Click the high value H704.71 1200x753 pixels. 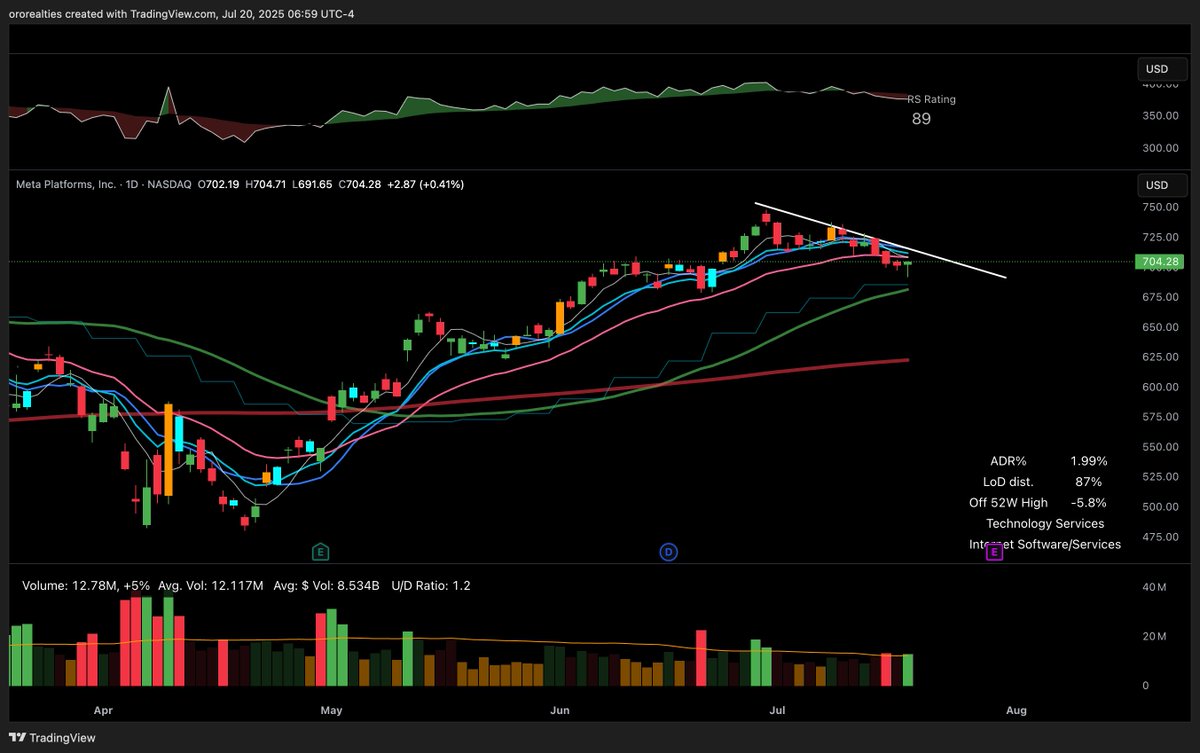pyautogui.click(x=267, y=185)
